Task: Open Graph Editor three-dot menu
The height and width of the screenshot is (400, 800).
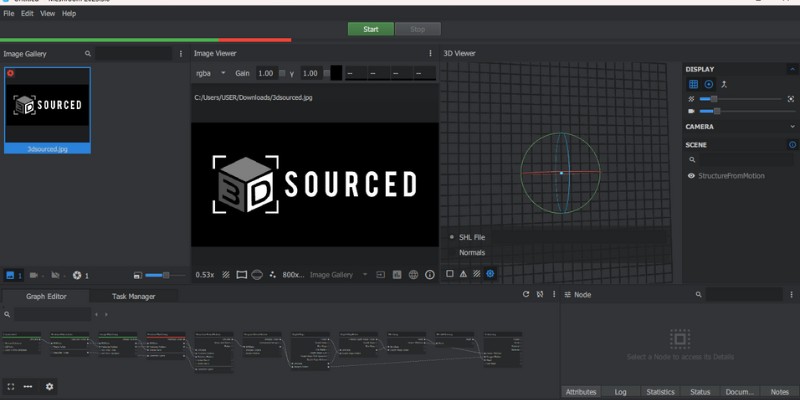Action: (x=553, y=294)
